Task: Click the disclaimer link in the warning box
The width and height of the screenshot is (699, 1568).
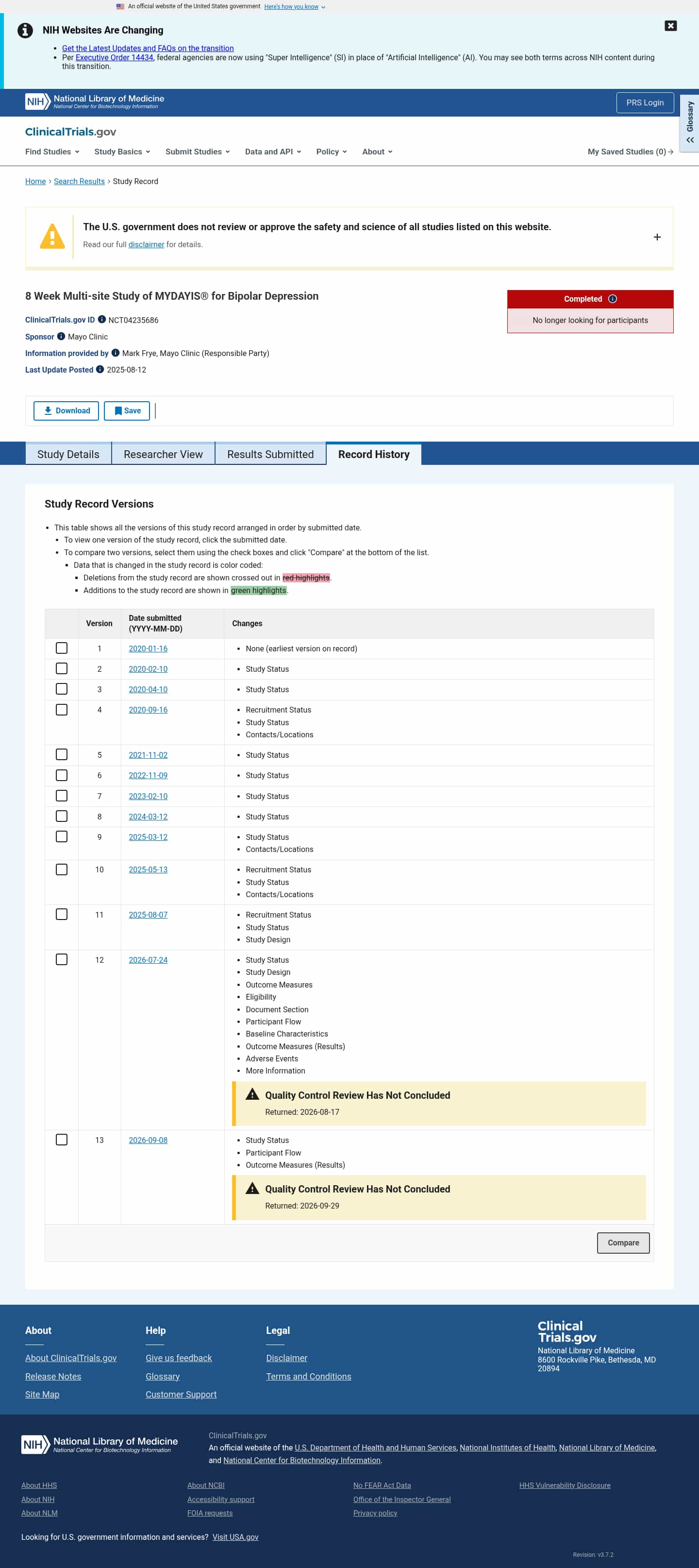Action: point(146,245)
